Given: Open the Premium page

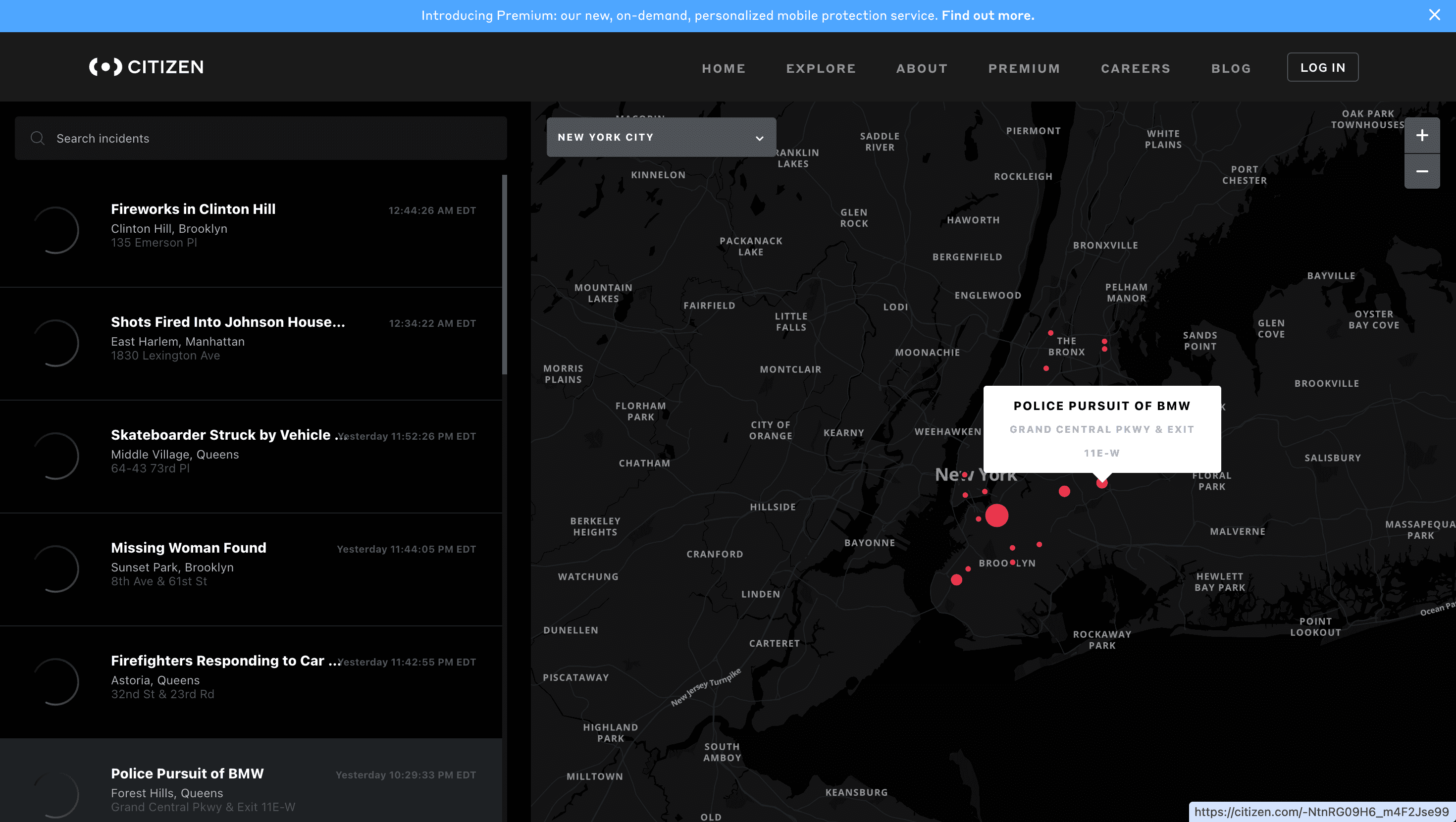Looking at the screenshot, I should [x=1024, y=68].
